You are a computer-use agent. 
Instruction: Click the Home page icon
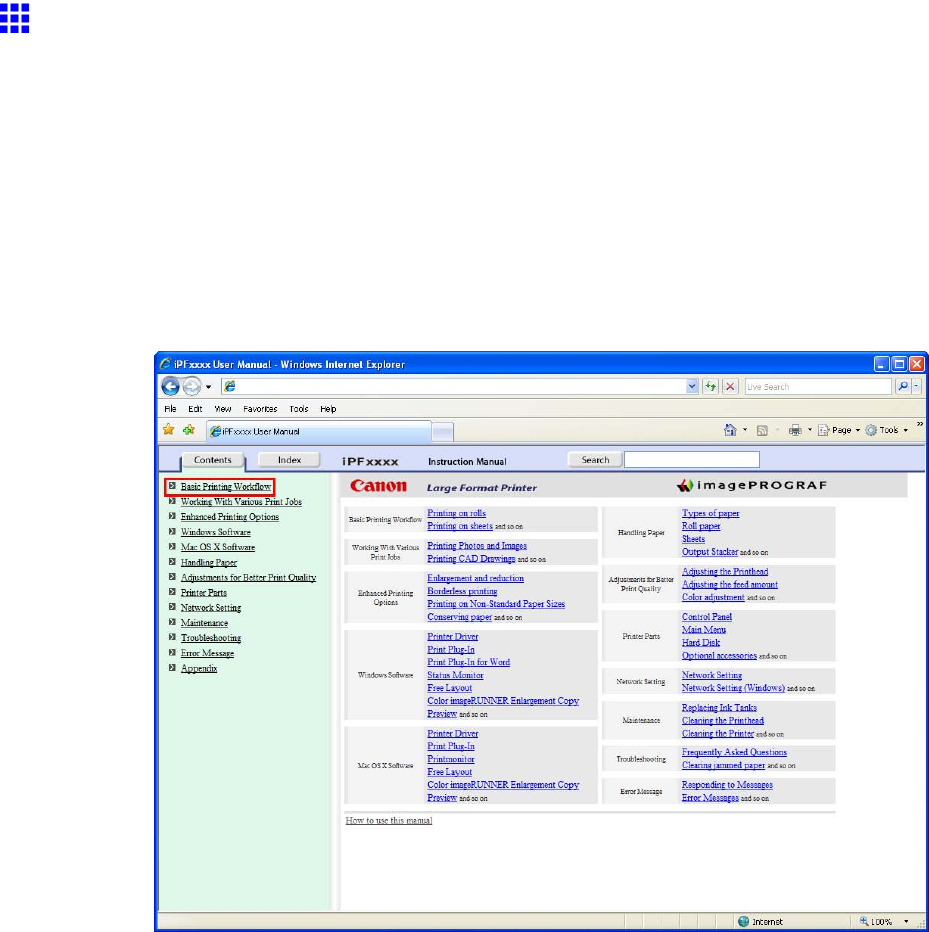(x=730, y=430)
